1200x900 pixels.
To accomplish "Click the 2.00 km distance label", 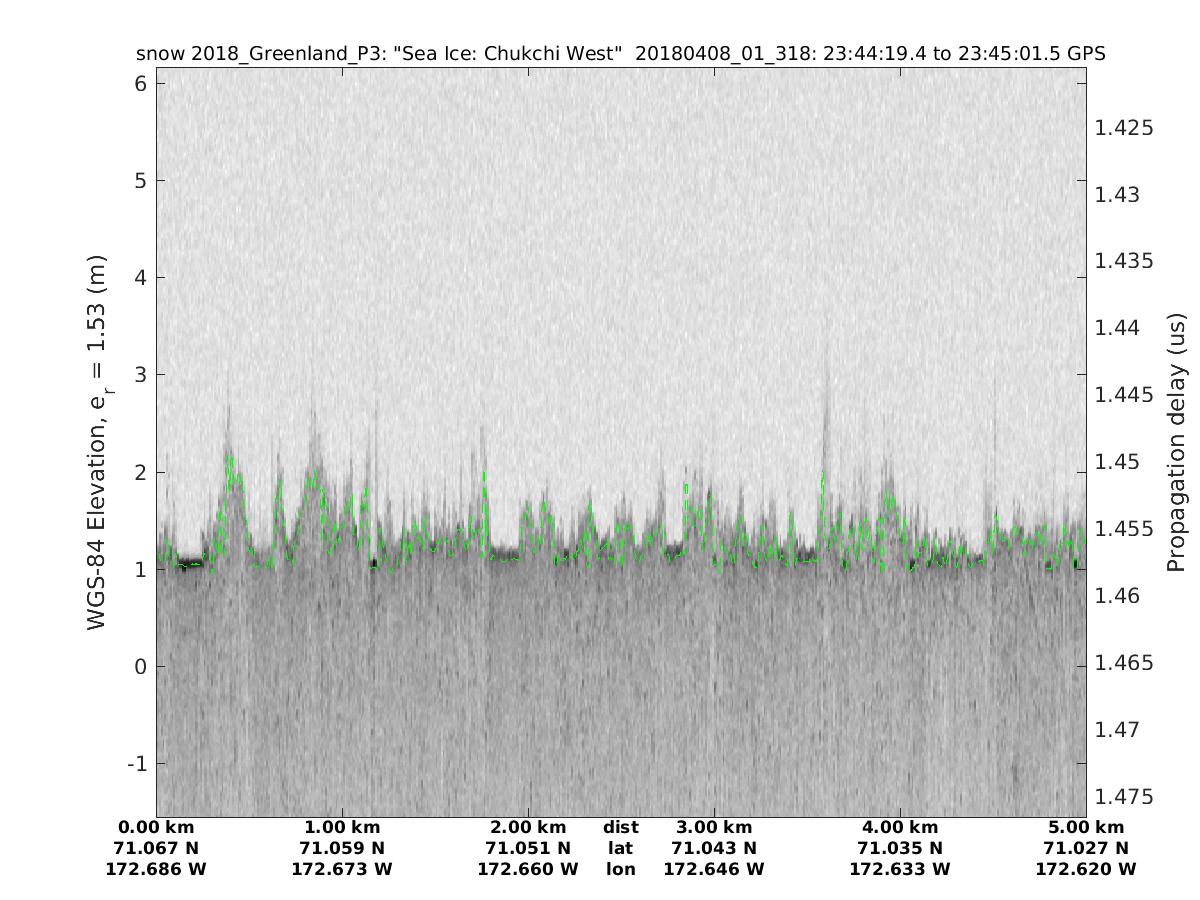I will (528, 827).
